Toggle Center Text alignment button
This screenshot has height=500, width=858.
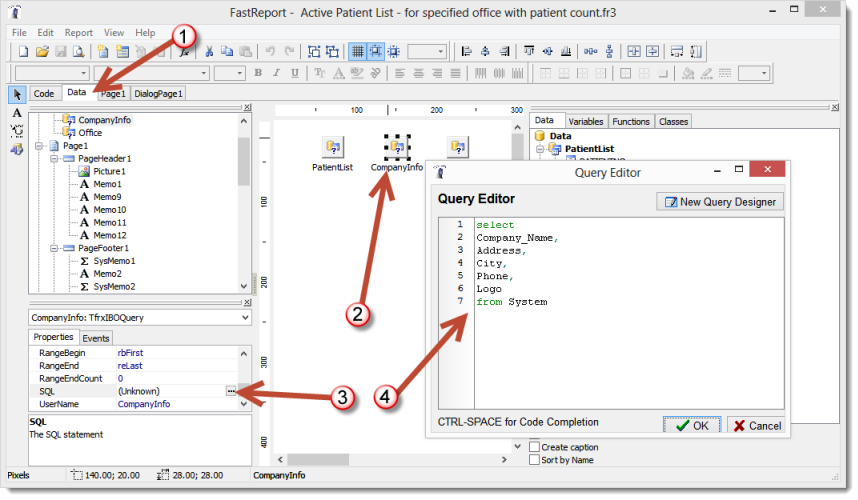[x=419, y=73]
